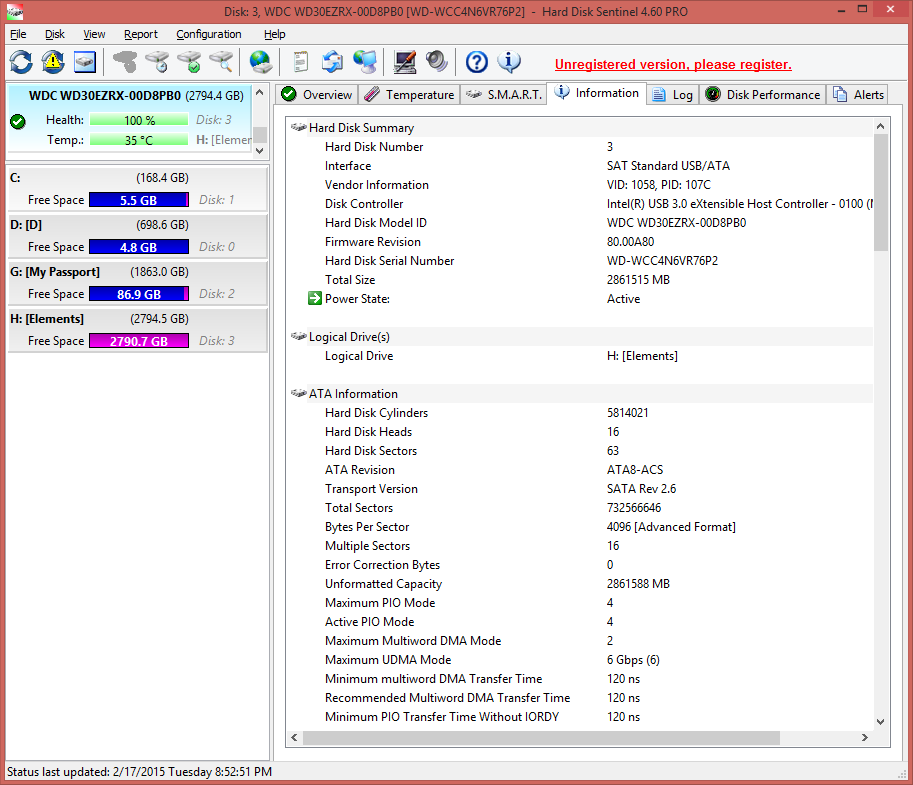913x785 pixels.
Task: Click the 4.8 GB free space bar for D:
Action: (139, 247)
